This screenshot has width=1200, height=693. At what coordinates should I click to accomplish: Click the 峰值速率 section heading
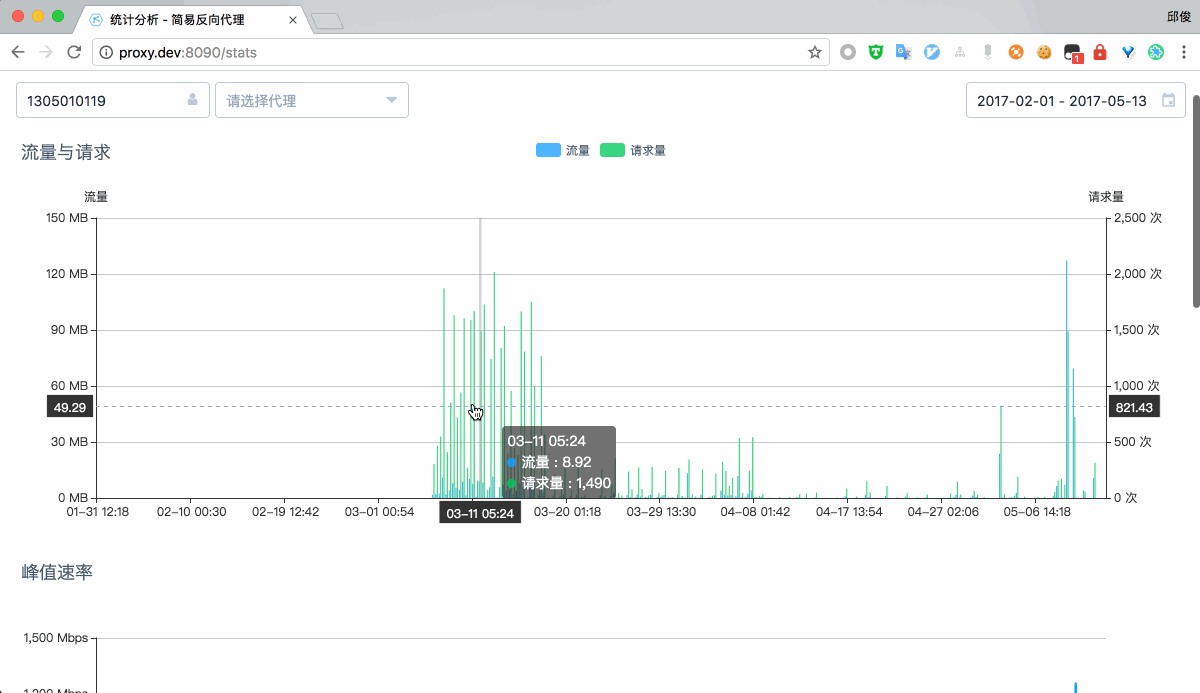(57, 572)
